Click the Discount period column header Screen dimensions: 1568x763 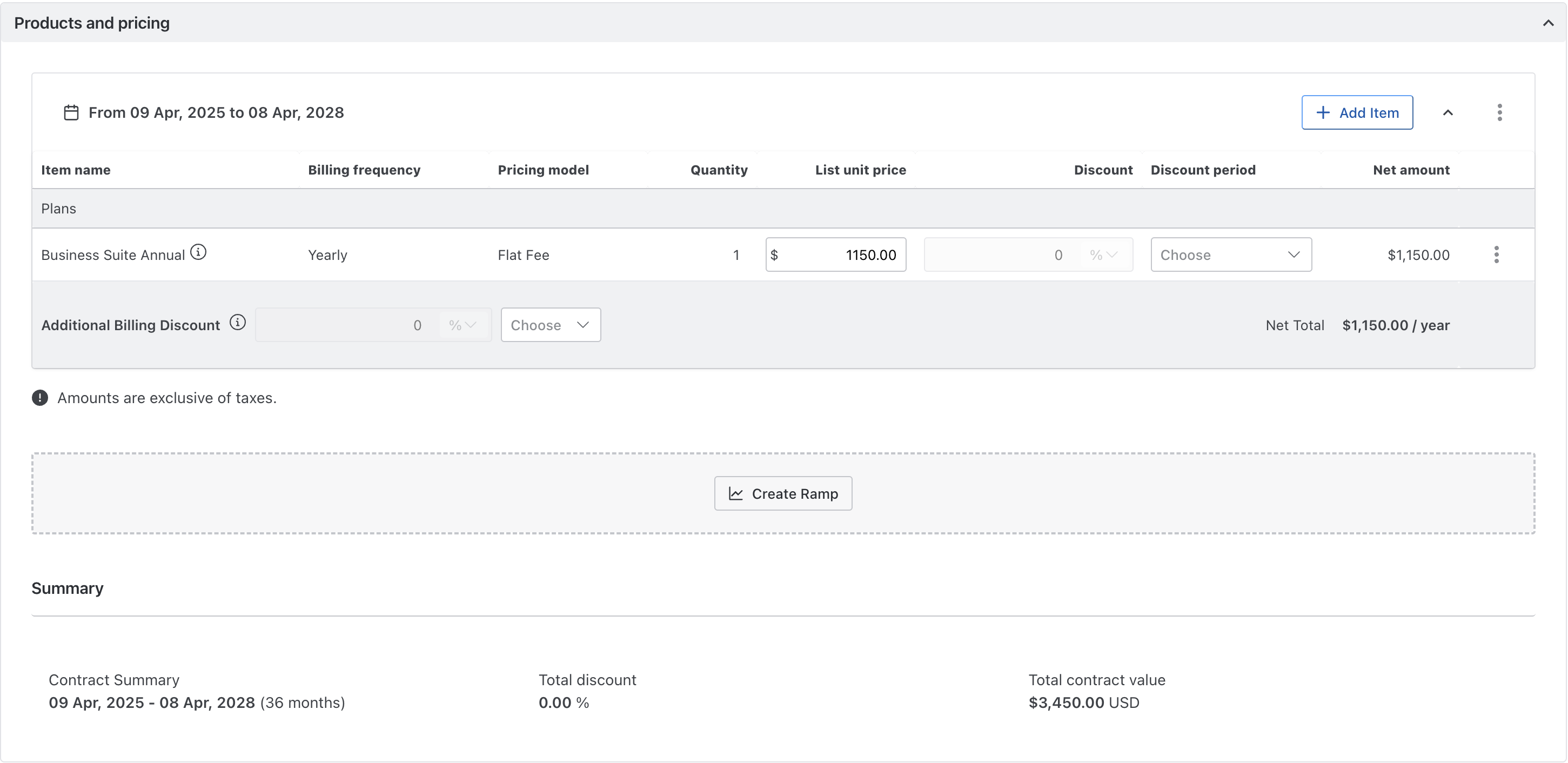point(1203,170)
